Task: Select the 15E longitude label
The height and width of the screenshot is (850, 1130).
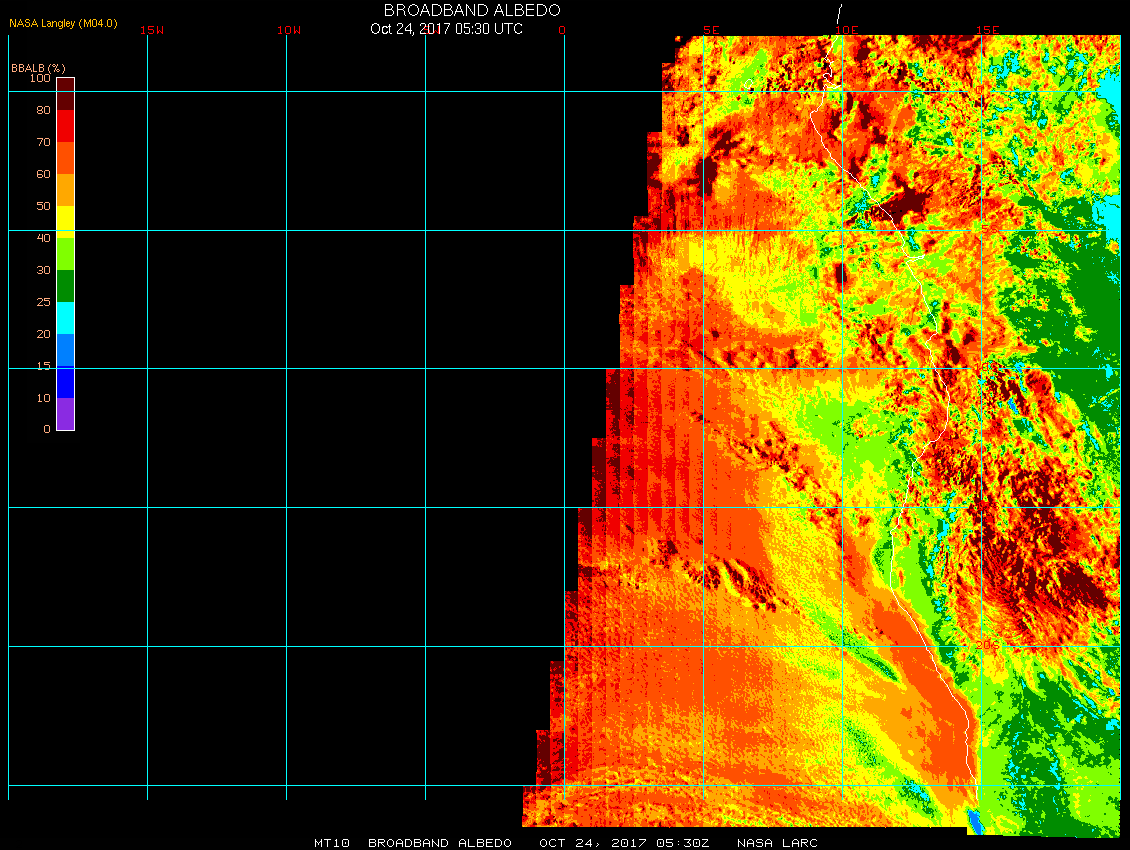Action: click(x=987, y=30)
